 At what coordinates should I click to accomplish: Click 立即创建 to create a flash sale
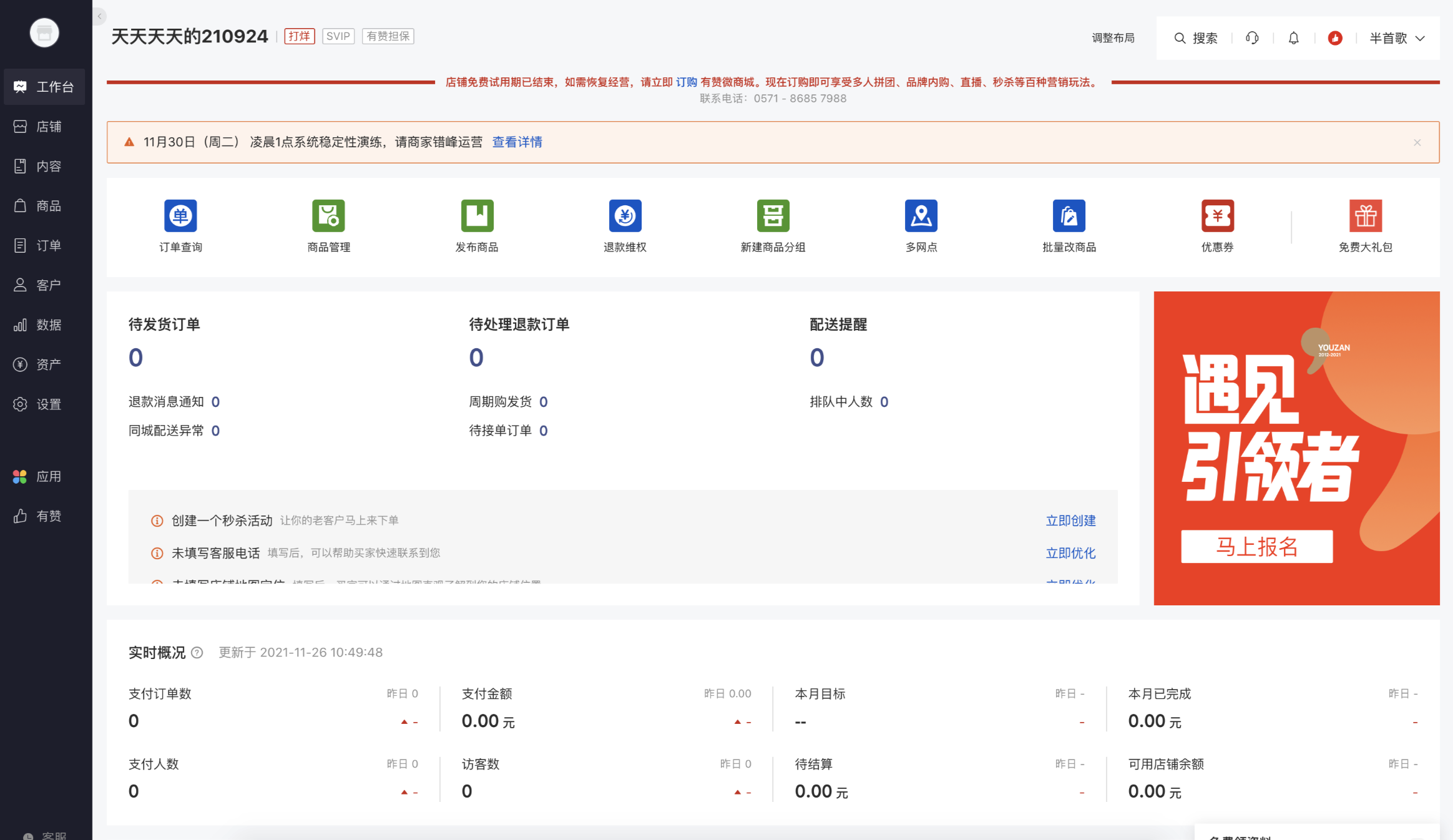[x=1070, y=520]
